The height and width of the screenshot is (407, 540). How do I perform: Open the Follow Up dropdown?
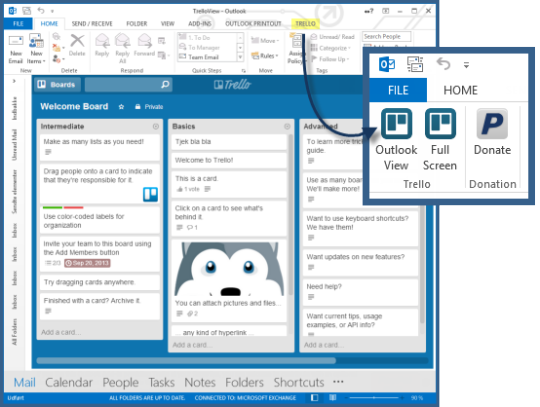(x=330, y=59)
